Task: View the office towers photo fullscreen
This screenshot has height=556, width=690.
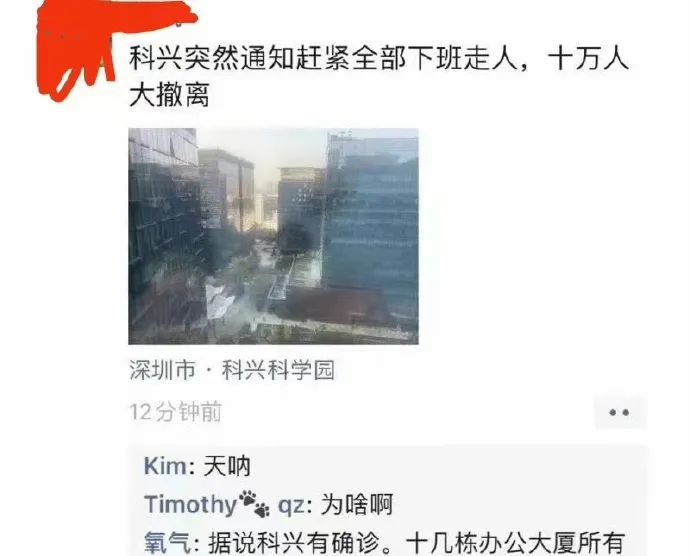Action: 273,236
